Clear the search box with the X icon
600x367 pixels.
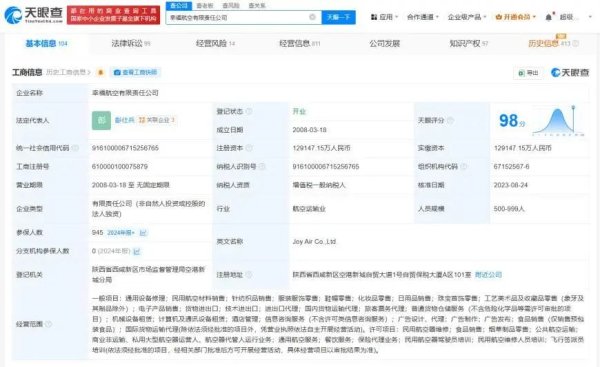(x=312, y=17)
